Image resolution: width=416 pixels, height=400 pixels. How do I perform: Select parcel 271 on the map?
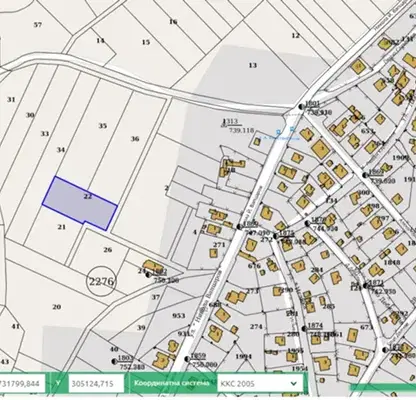pyautogui.click(x=219, y=245)
